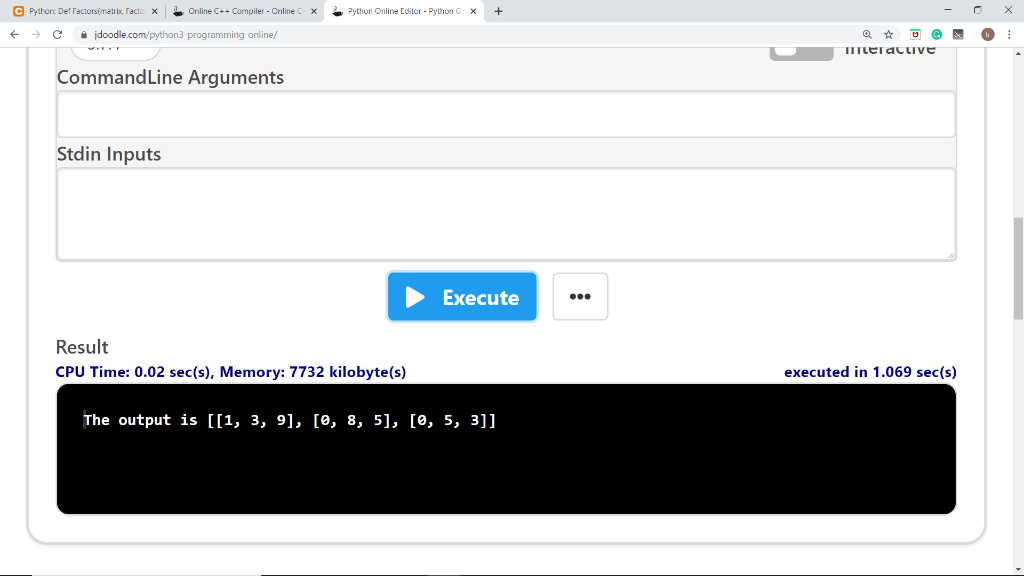Open a new browser tab
This screenshot has height=576, width=1024.
[498, 11]
